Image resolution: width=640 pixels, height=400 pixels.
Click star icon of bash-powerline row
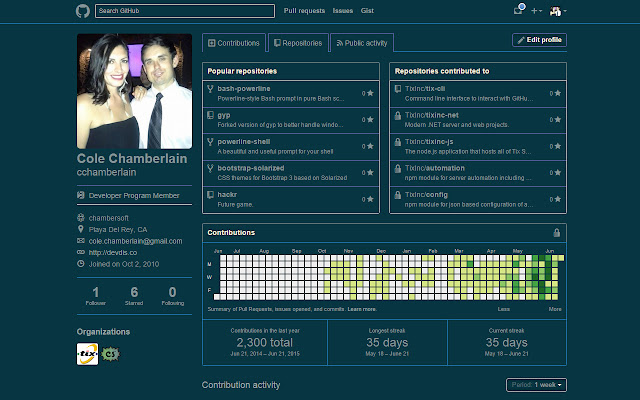point(370,93)
